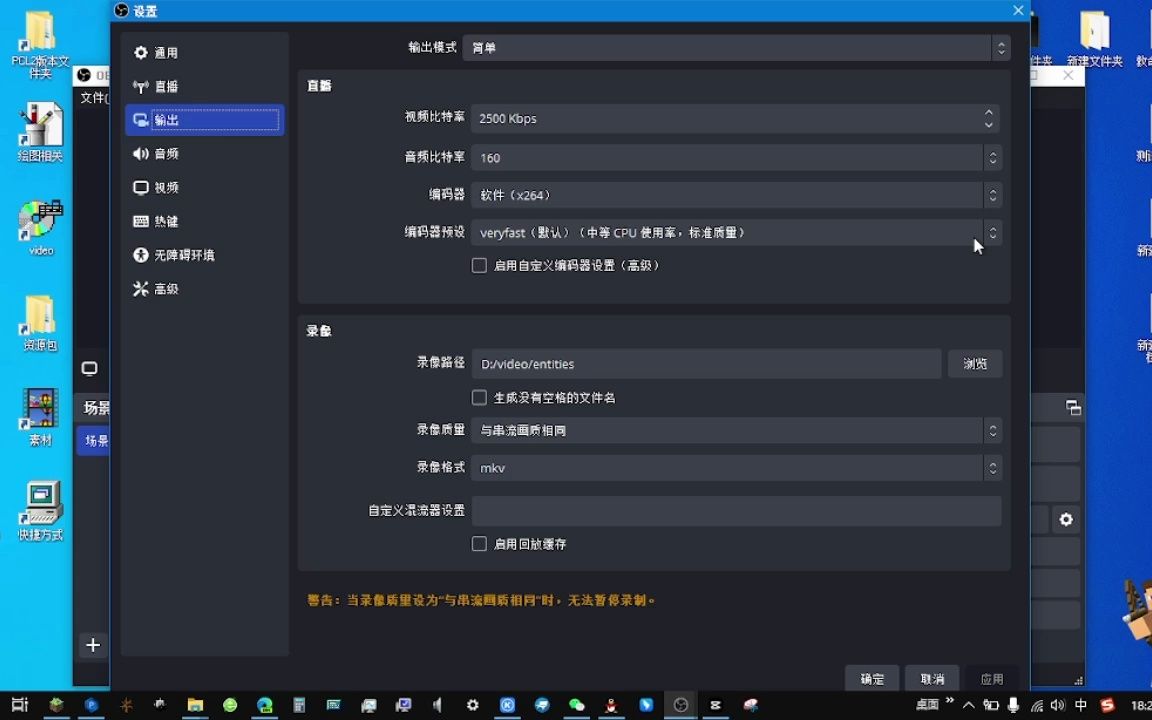This screenshot has height=720, width=1152.
Task: Add a scene with the plus button in OBS
Action: click(x=93, y=645)
